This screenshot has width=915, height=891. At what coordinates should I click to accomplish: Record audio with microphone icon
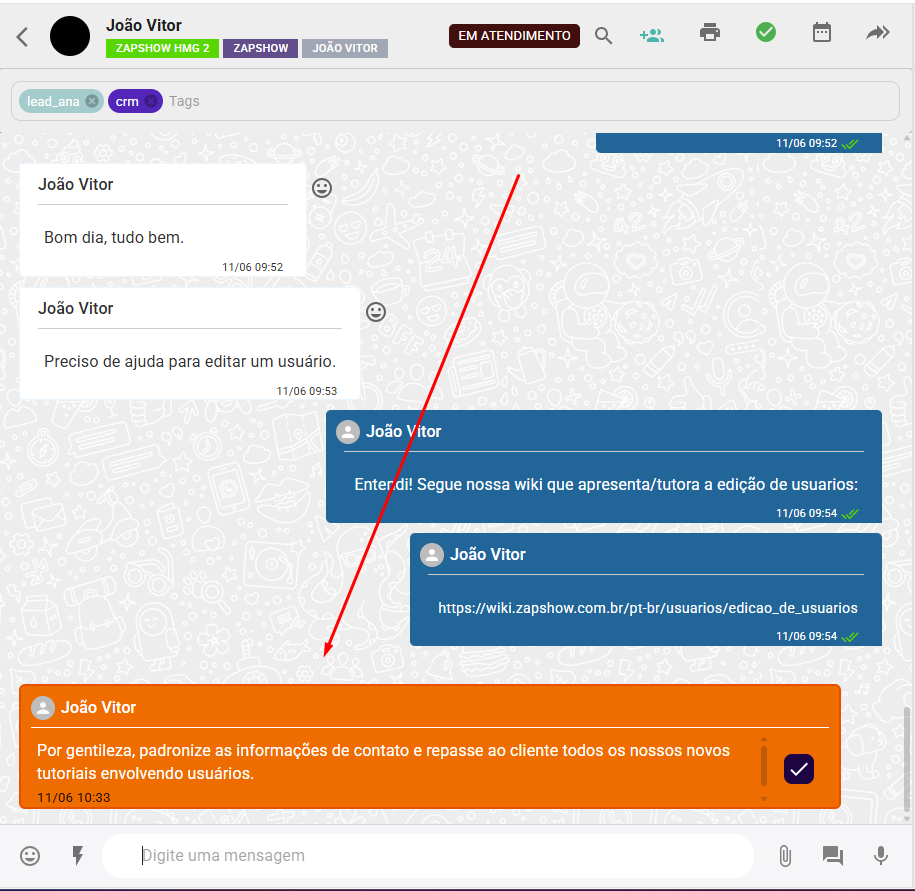point(881,856)
